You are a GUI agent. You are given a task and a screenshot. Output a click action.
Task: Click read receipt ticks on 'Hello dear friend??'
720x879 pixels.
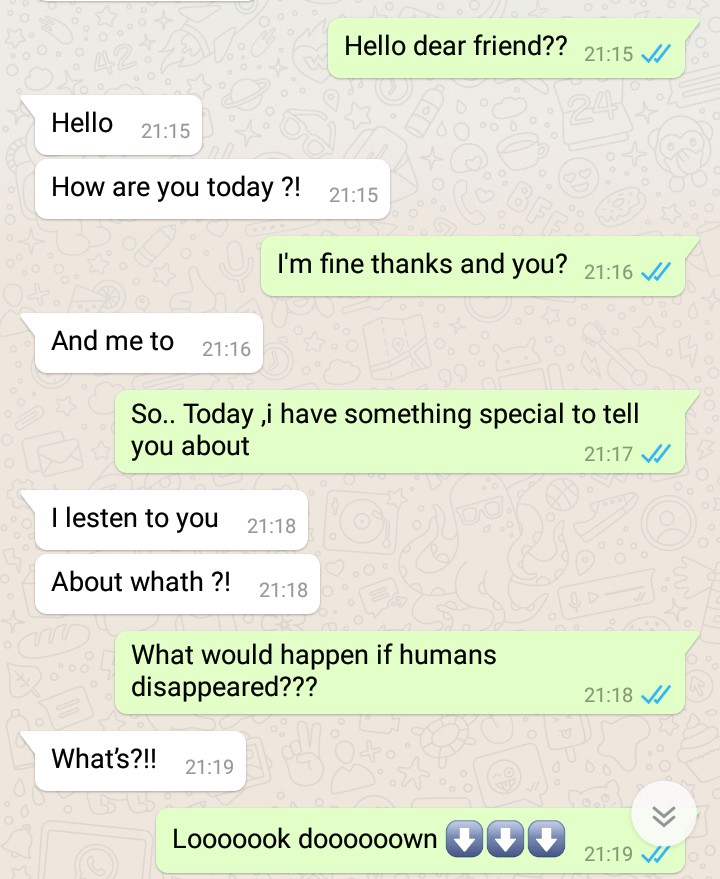tap(656, 54)
